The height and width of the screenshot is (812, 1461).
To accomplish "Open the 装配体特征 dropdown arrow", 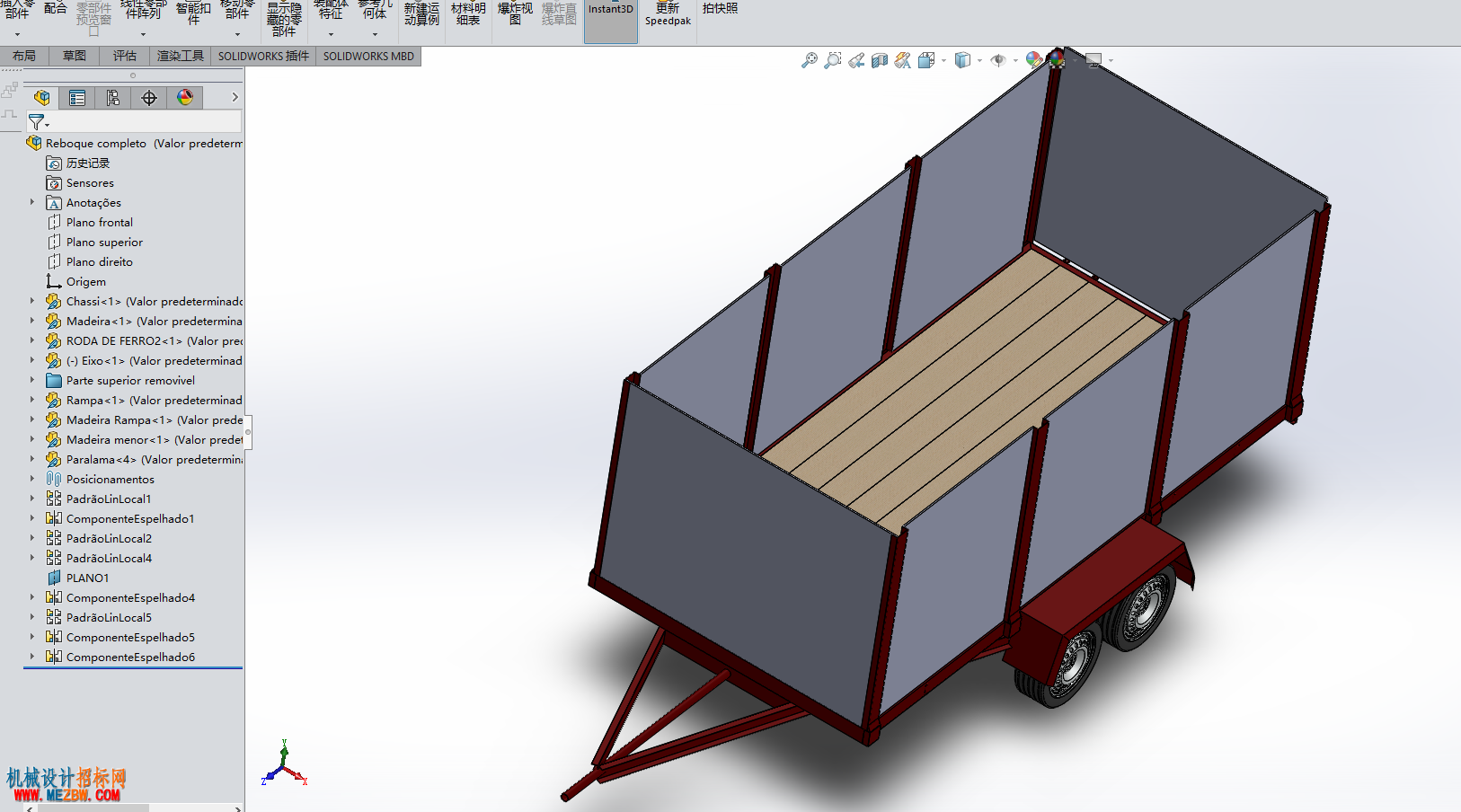I will (331, 35).
